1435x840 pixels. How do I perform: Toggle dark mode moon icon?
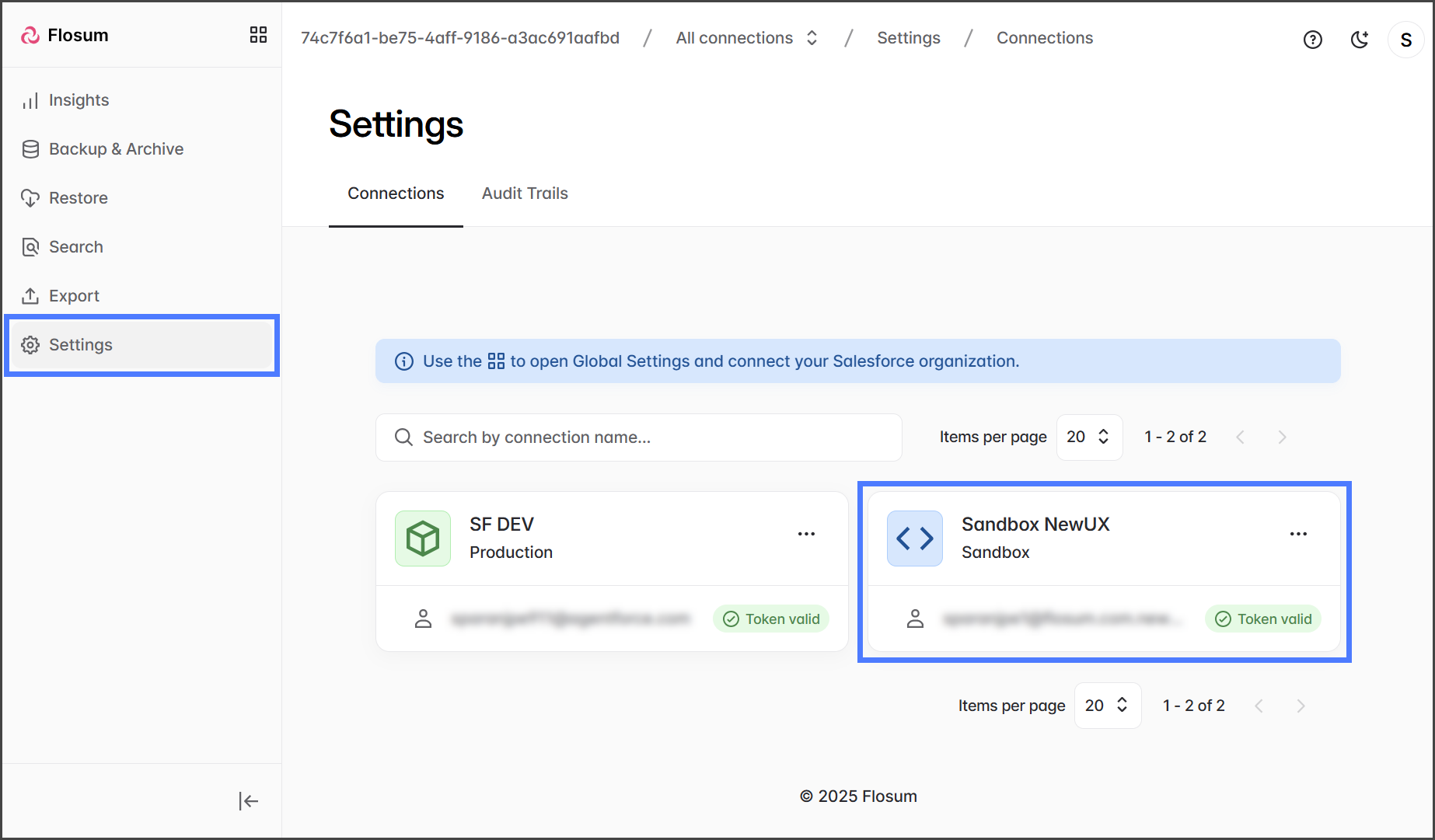pyautogui.click(x=1359, y=40)
